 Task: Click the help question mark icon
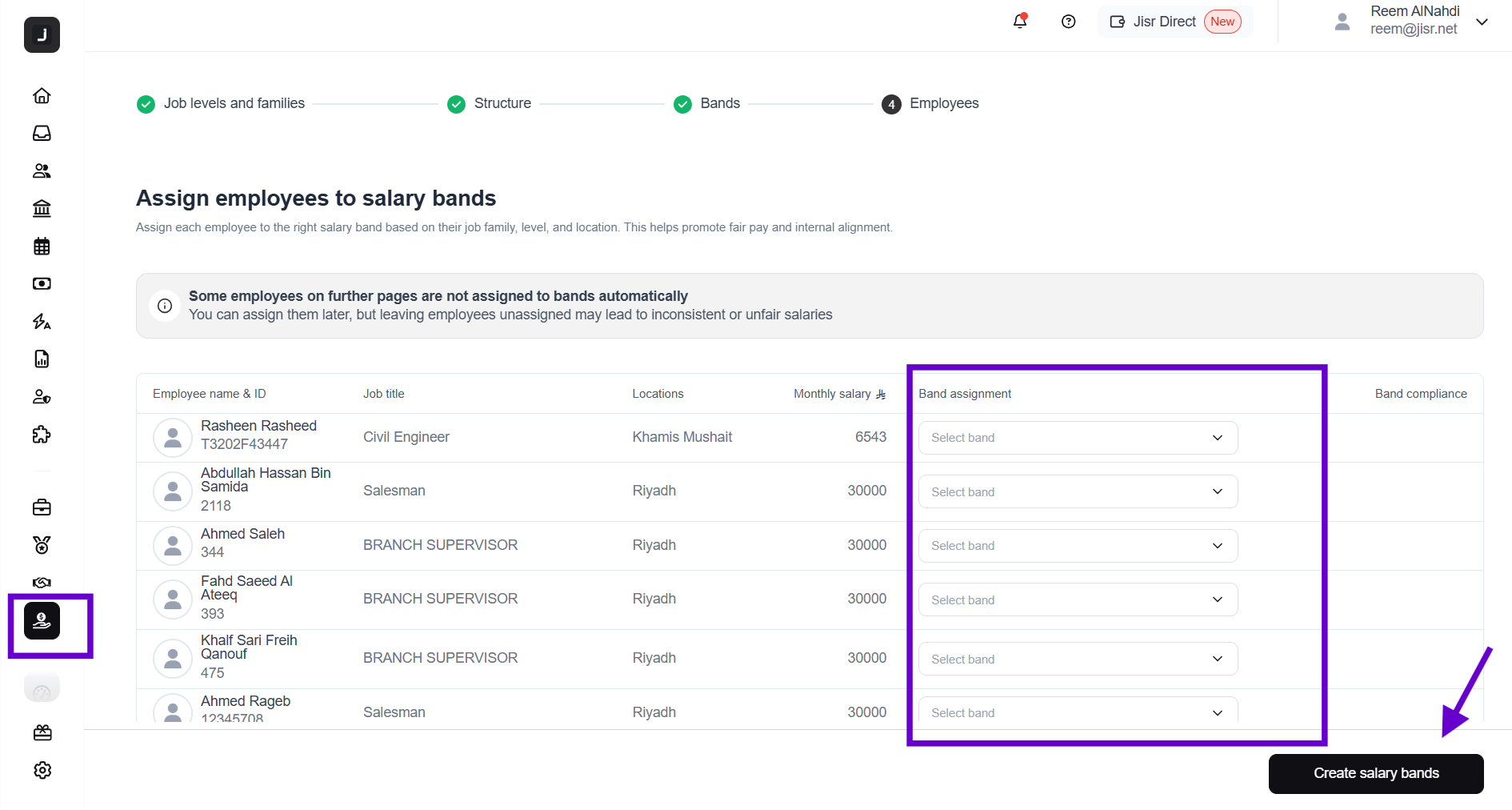pyautogui.click(x=1068, y=22)
